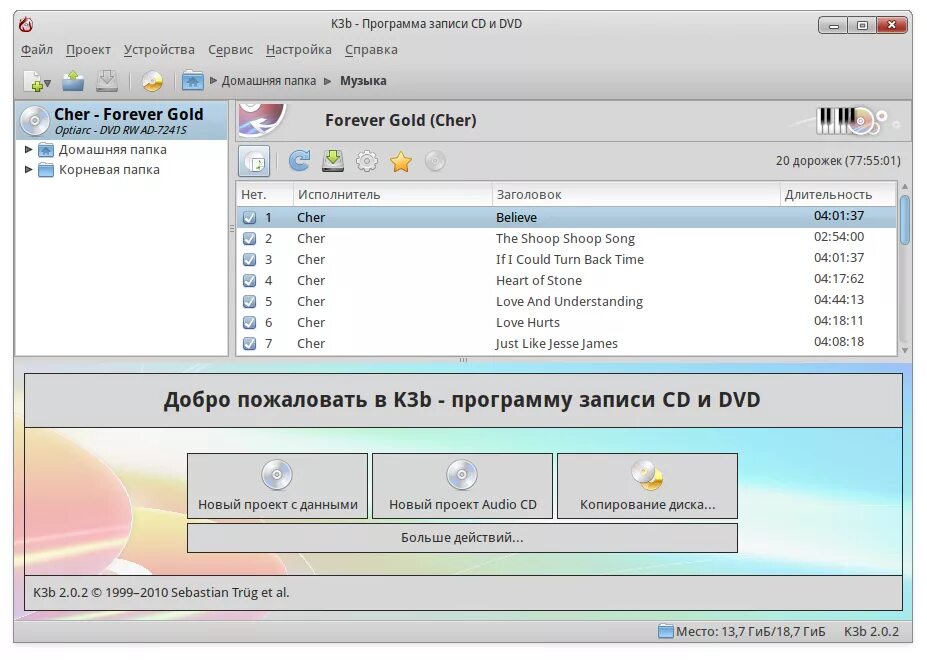
Task: Open the Настройка menu
Action: [x=299, y=50]
